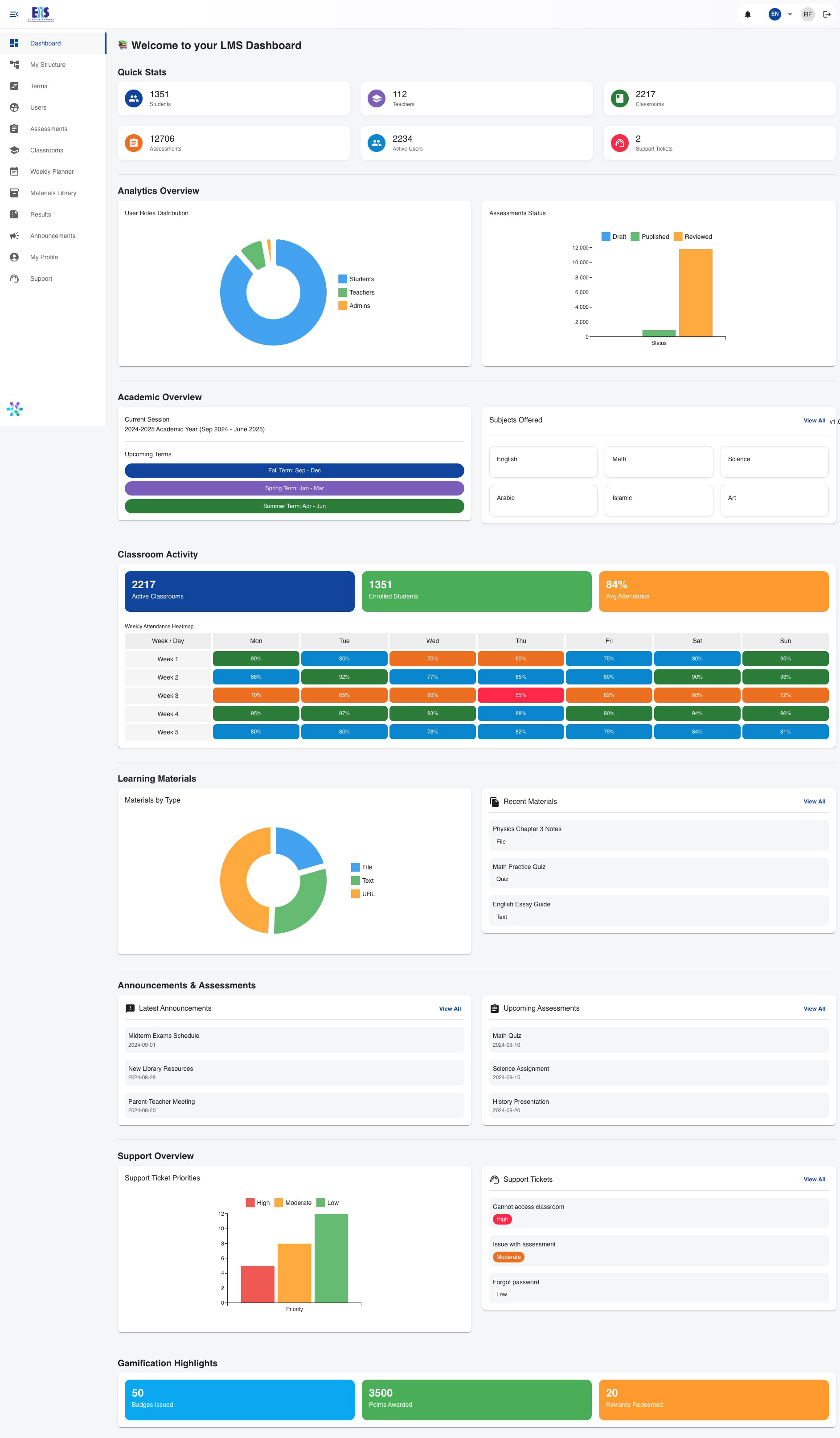Viewport: 840px width, 1438px height.
Task: Click View All for Upcoming Assessments
Action: (x=814, y=1008)
